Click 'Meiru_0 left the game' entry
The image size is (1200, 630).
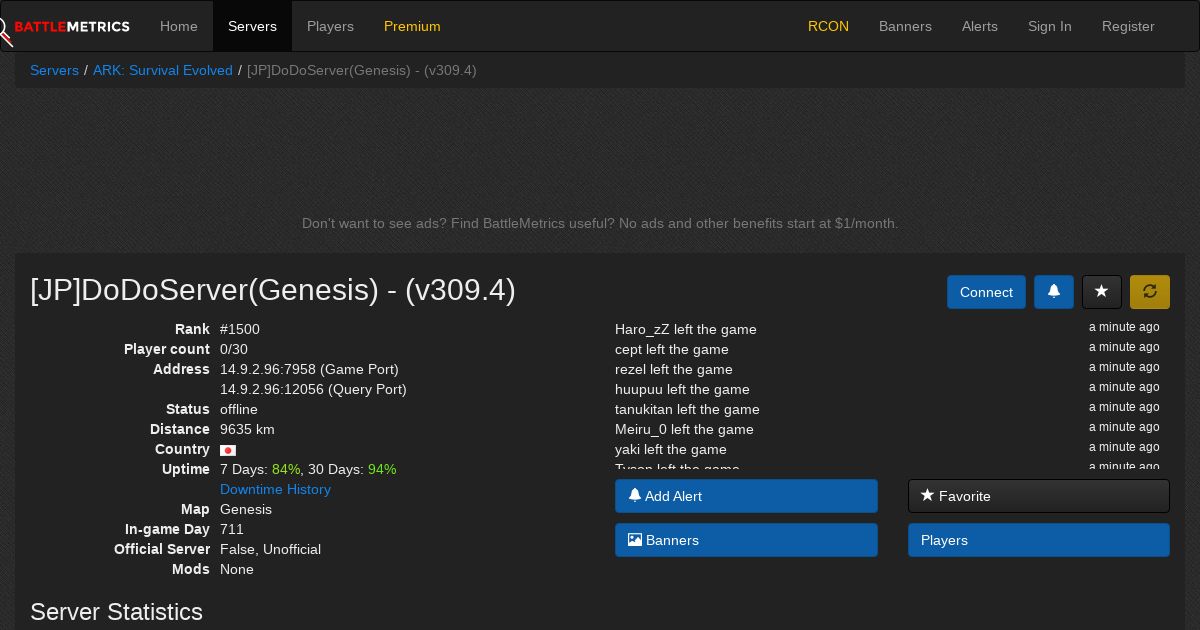click(x=684, y=429)
